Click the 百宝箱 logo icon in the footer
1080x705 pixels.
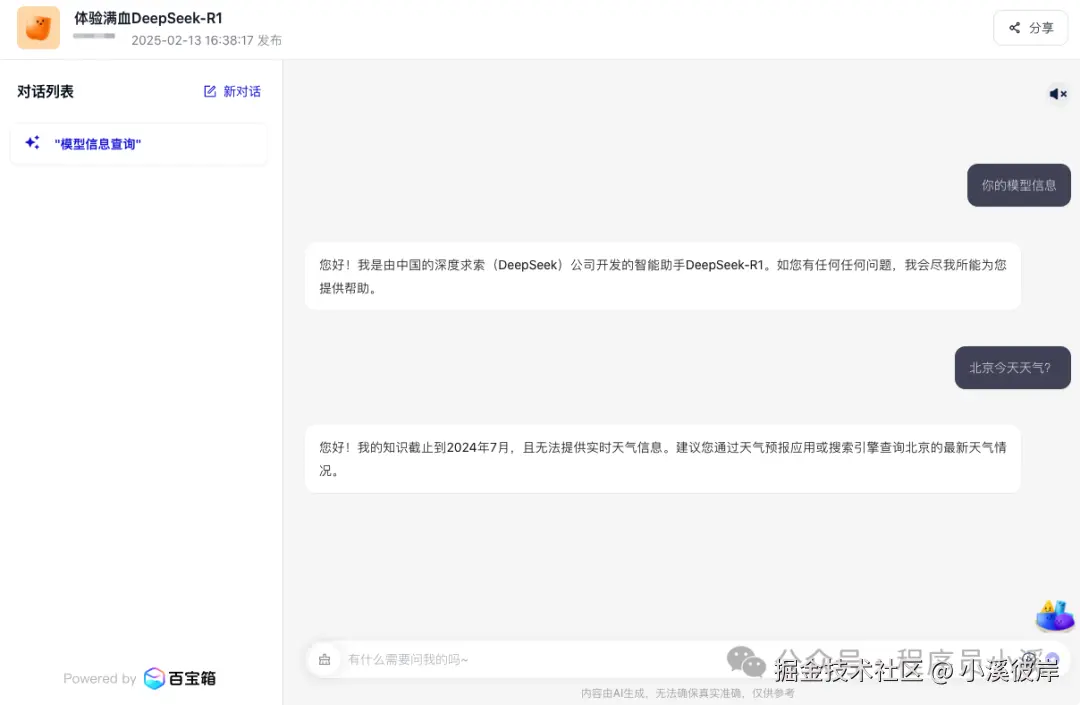click(154, 678)
